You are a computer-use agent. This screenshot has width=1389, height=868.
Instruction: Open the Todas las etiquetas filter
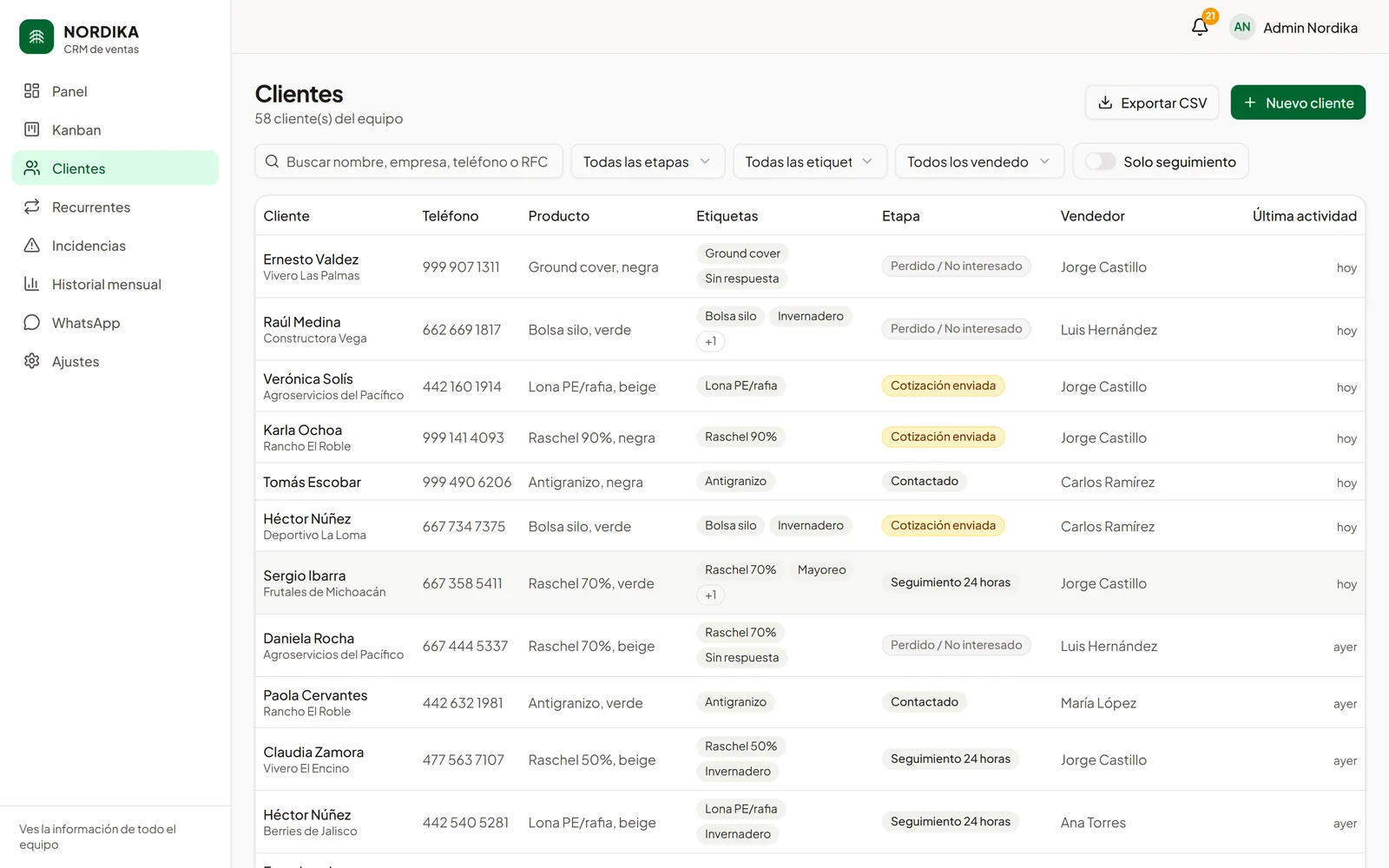point(810,161)
